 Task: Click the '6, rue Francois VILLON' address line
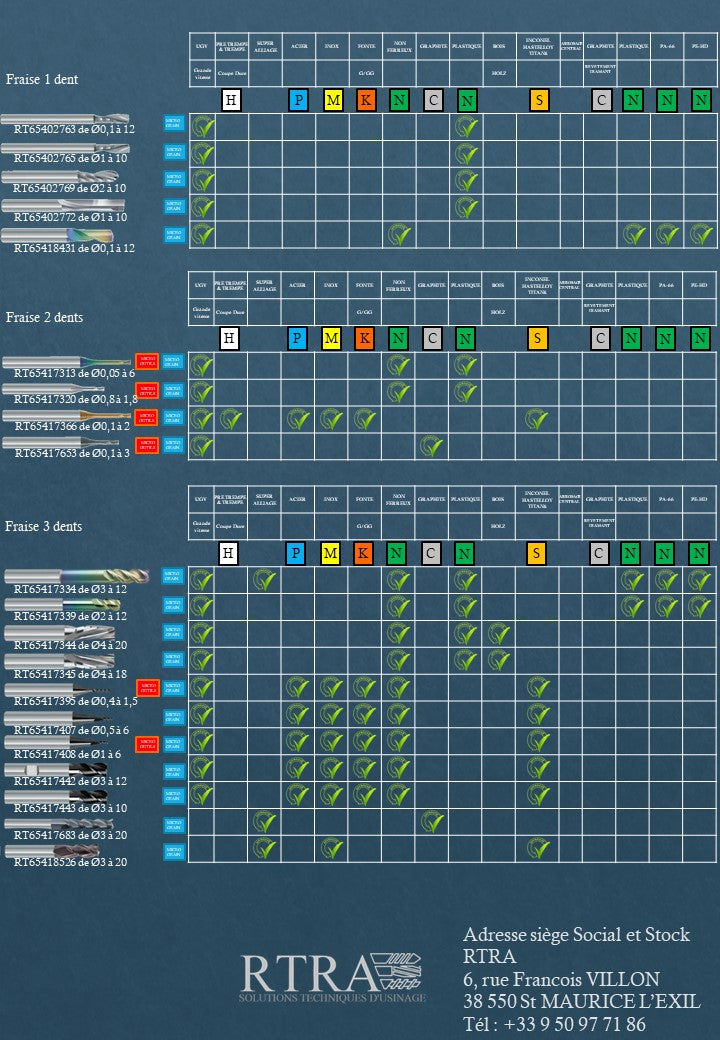coord(561,979)
